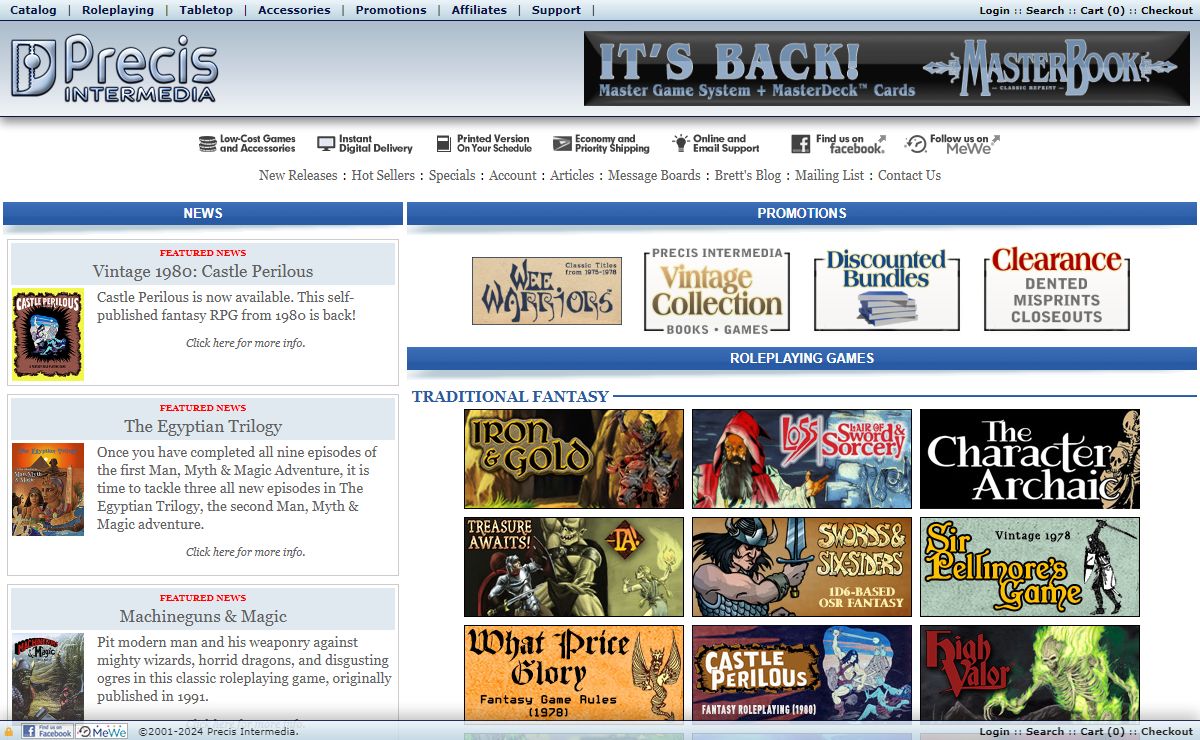Open the Catalog menu

tap(33, 10)
